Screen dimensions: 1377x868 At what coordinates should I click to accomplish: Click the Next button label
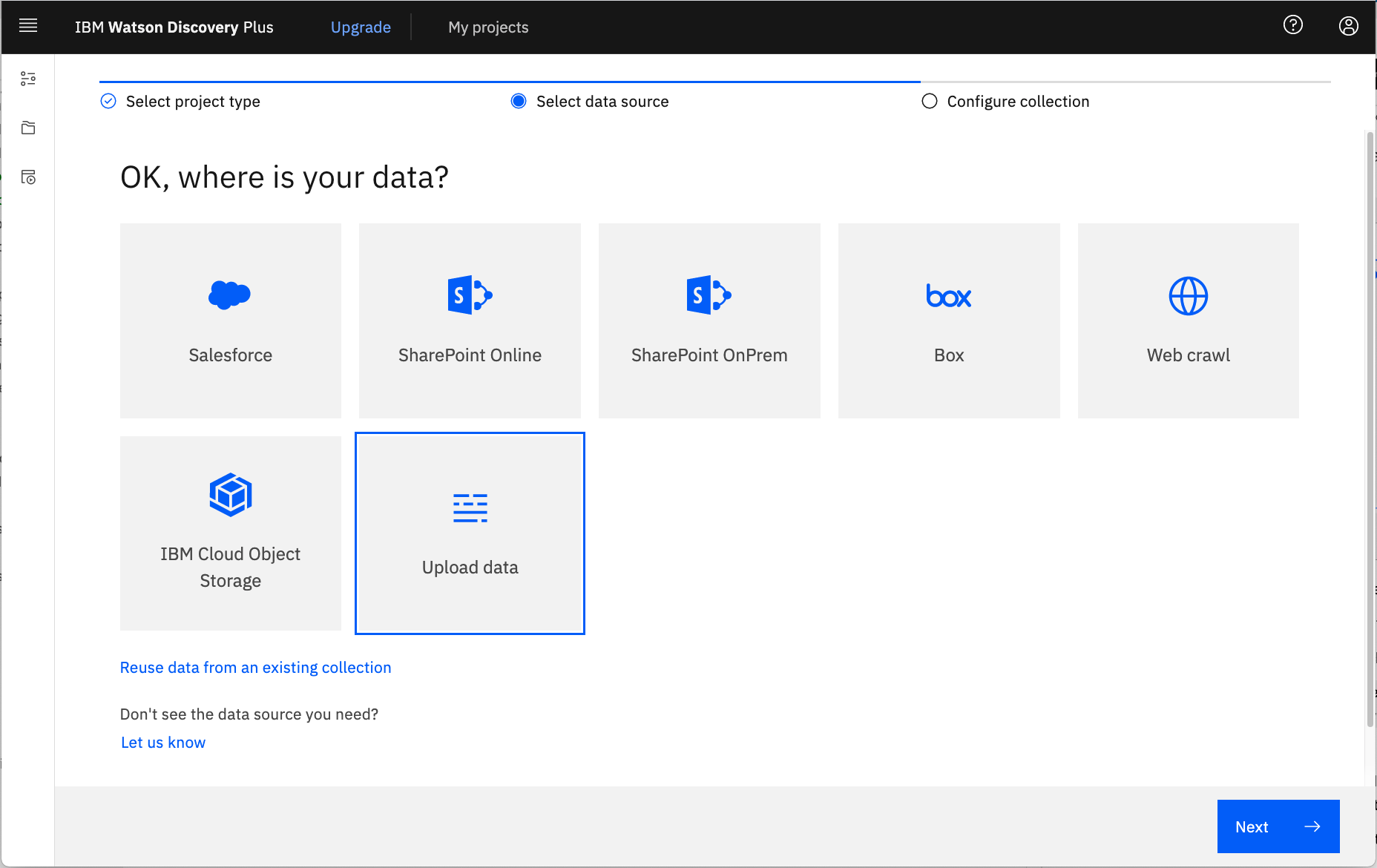pyautogui.click(x=1252, y=827)
